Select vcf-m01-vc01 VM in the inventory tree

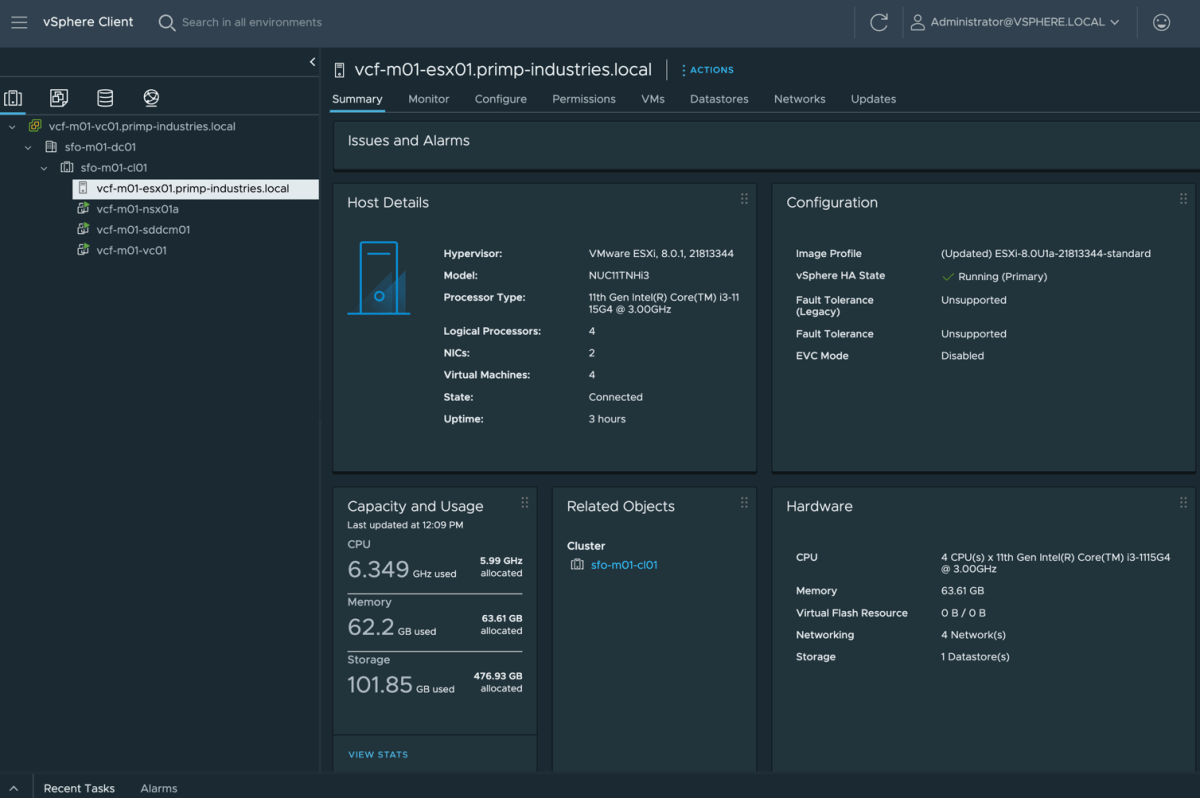point(132,250)
